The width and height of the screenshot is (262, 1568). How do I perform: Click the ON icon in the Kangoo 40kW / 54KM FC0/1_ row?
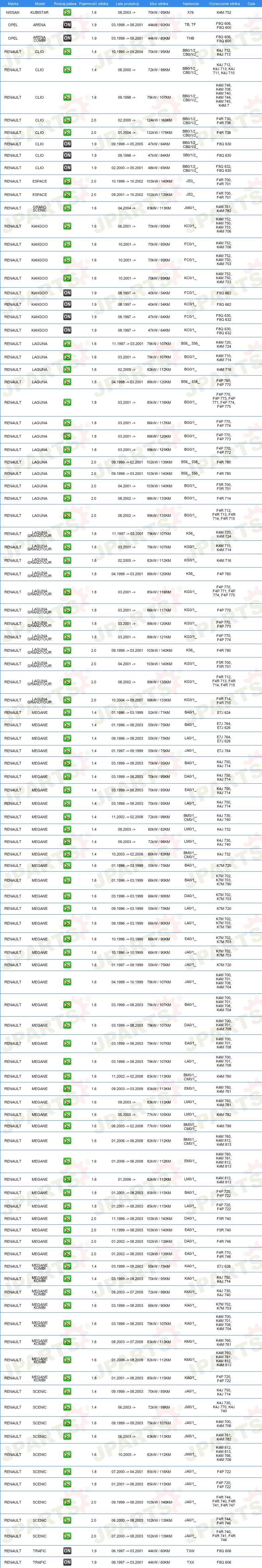(x=67, y=293)
